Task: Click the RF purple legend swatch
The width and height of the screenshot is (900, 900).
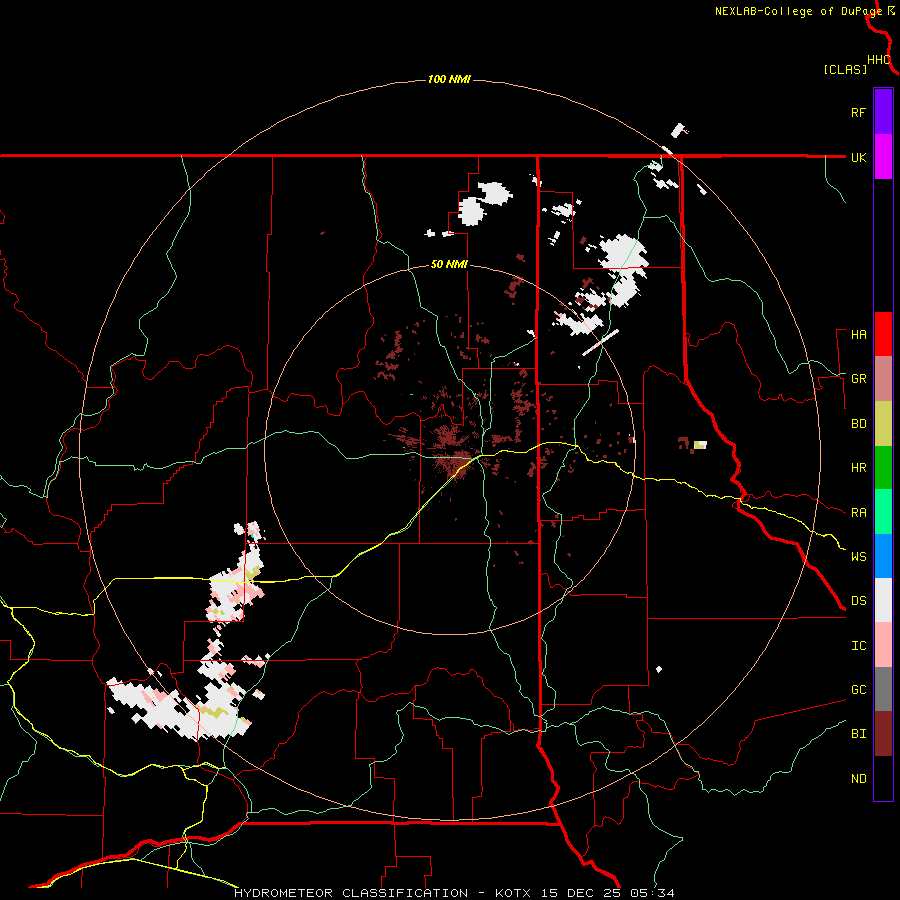Action: pos(883,112)
